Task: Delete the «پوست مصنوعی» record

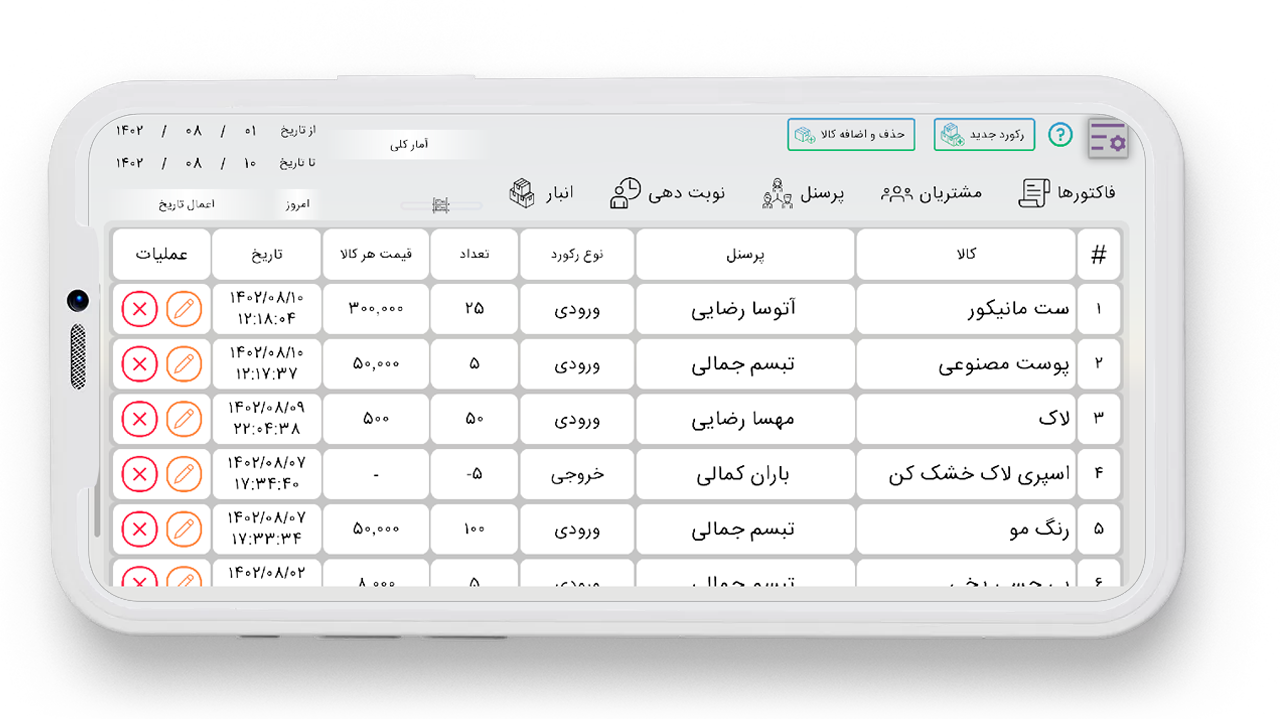Action: tap(139, 364)
